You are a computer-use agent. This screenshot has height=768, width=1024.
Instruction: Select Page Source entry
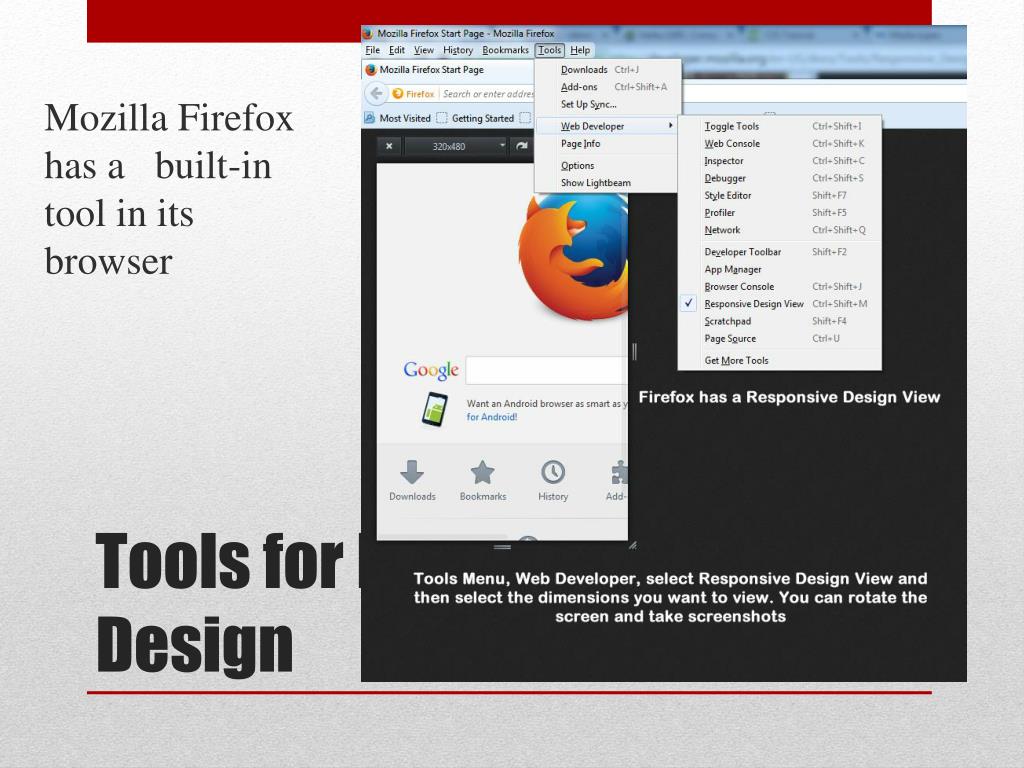[780, 338]
